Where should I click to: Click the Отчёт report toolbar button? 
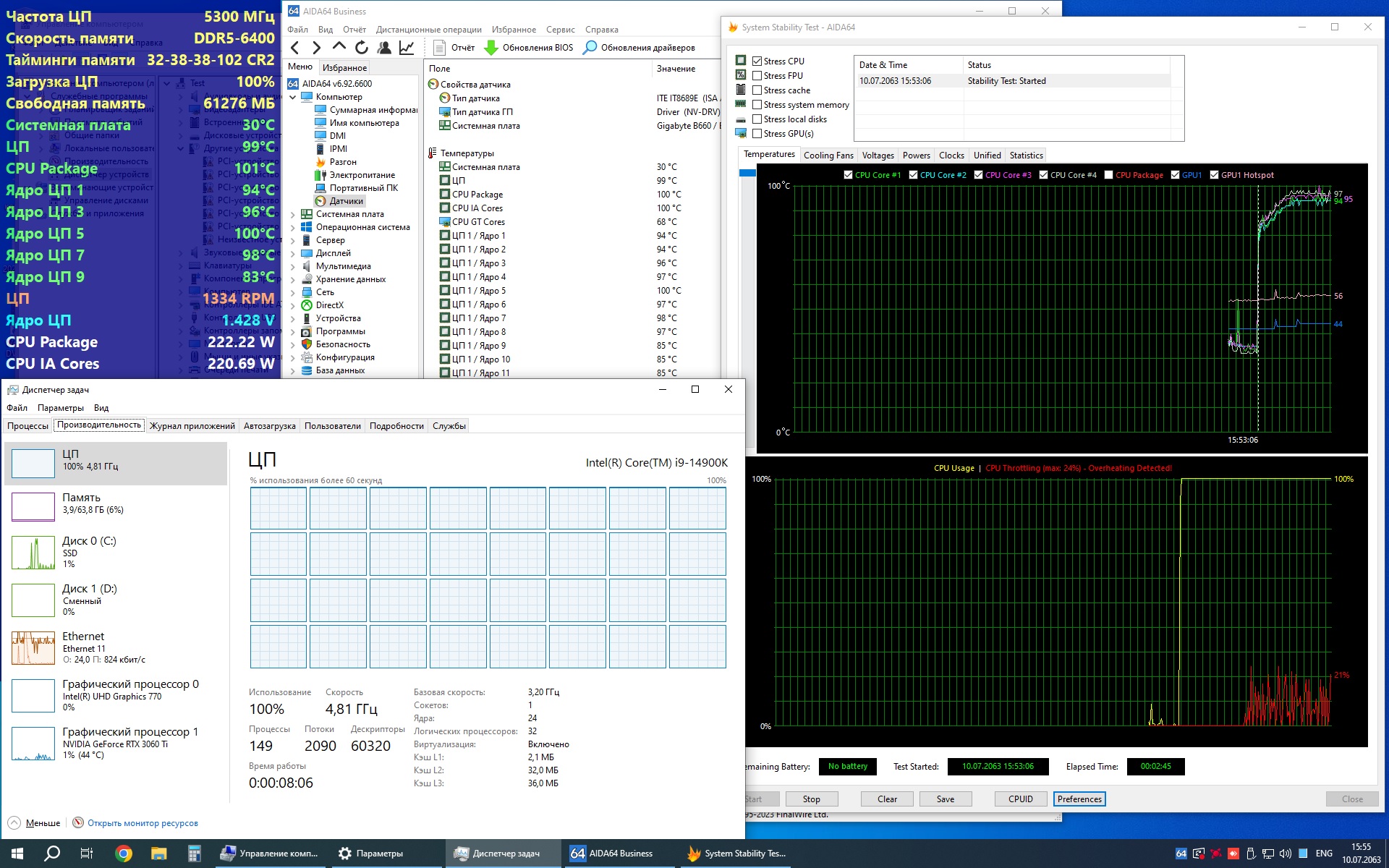coord(454,48)
